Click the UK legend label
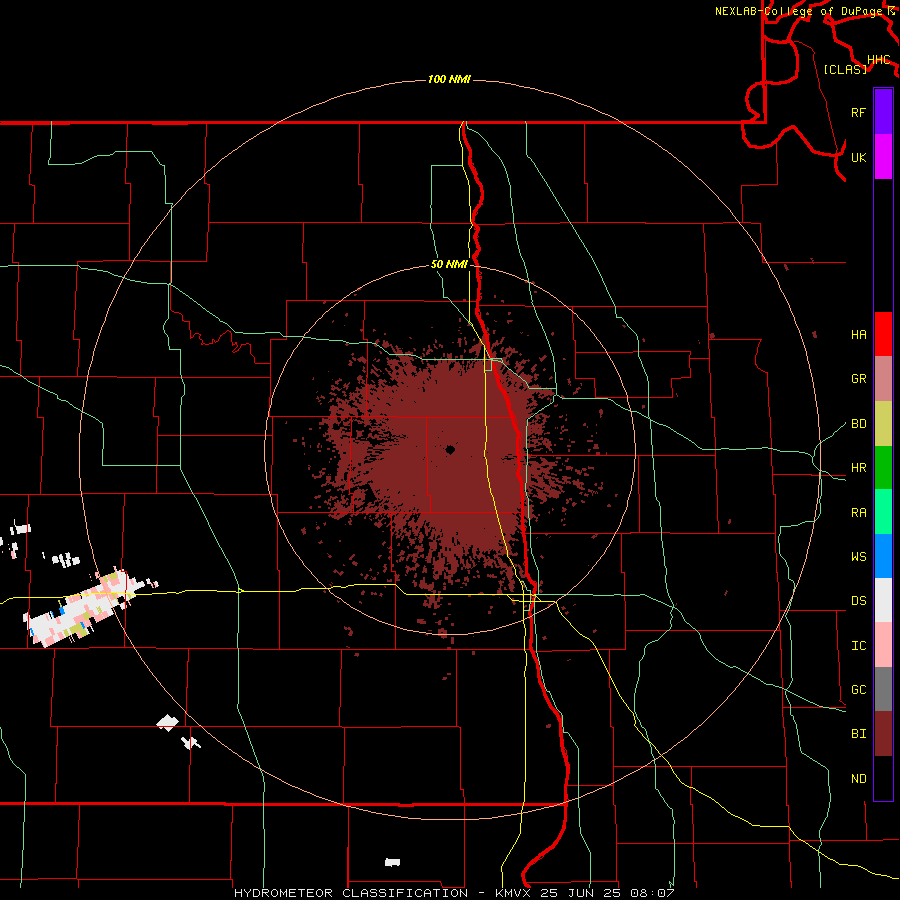 pos(858,157)
